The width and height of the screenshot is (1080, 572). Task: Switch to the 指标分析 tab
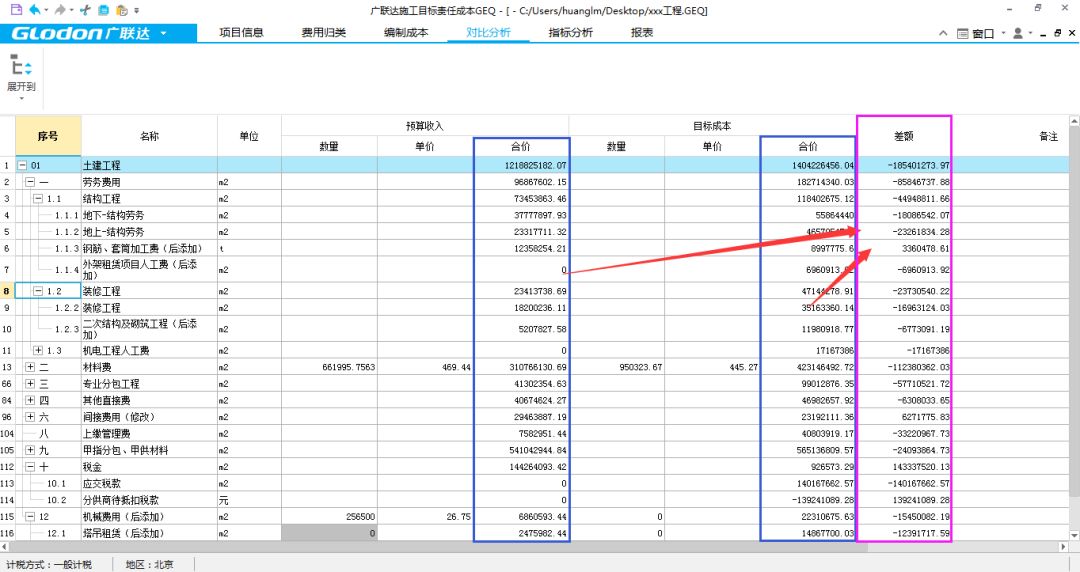point(570,32)
